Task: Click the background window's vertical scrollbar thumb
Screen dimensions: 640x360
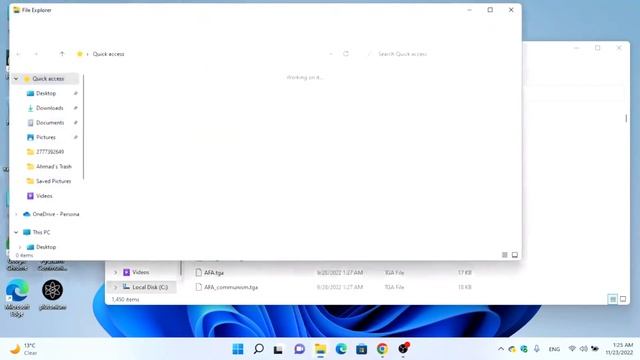Action: coord(626,118)
